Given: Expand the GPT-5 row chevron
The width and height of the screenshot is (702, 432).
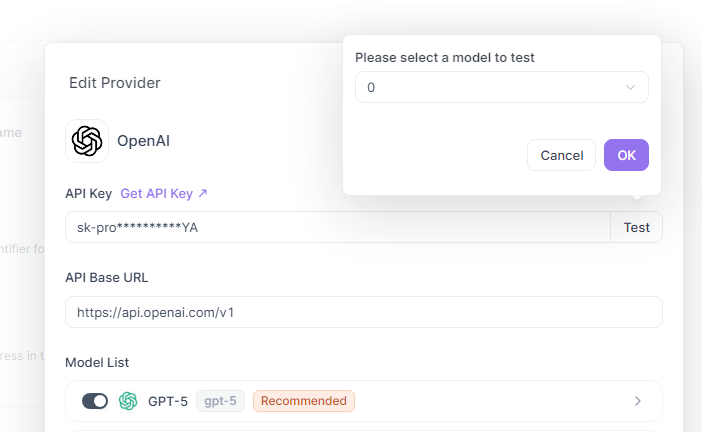Looking at the screenshot, I should click(x=638, y=401).
